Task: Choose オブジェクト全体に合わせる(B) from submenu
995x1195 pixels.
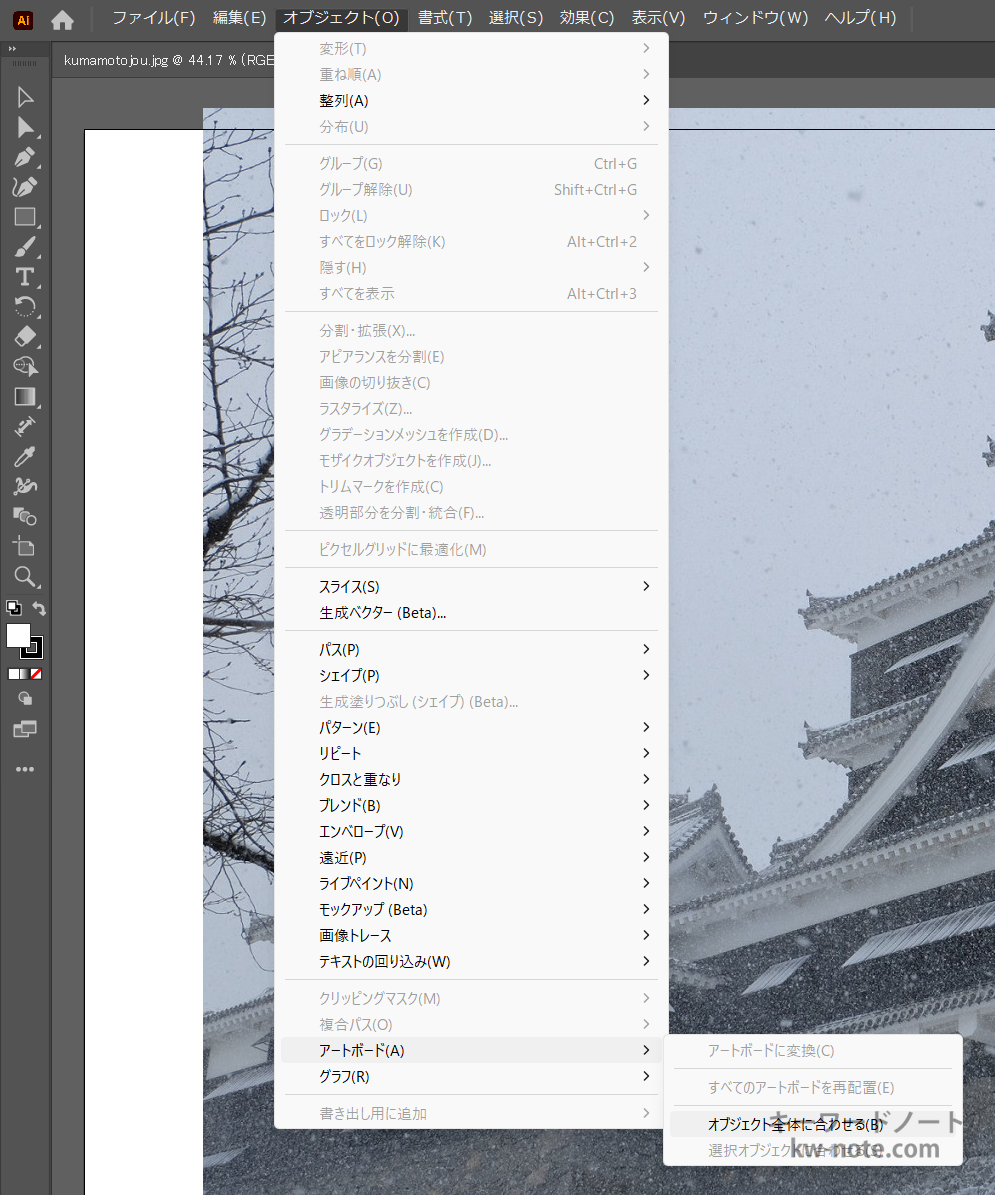Action: [x=795, y=1124]
